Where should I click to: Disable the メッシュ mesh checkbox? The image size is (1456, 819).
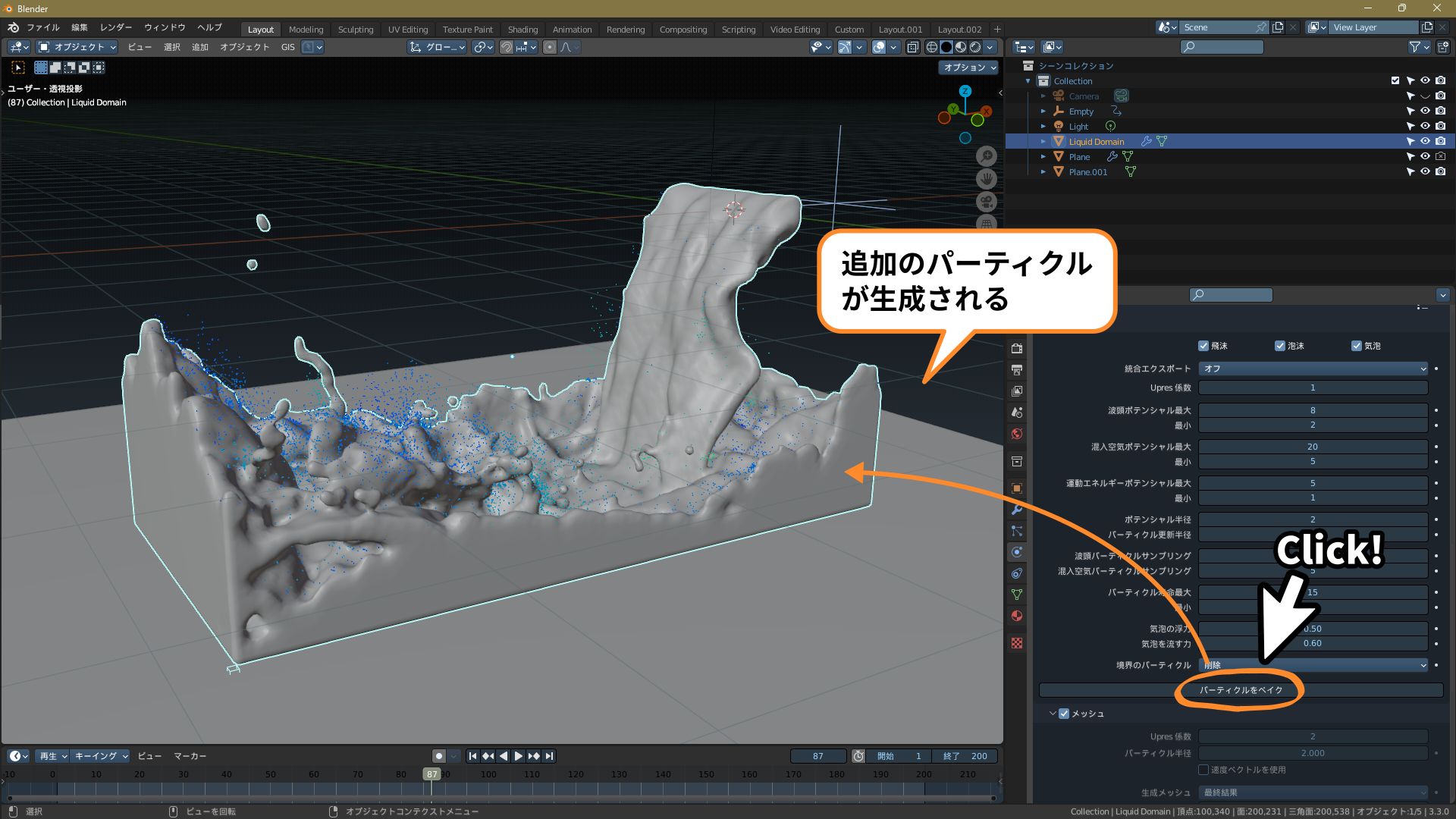point(1064,714)
